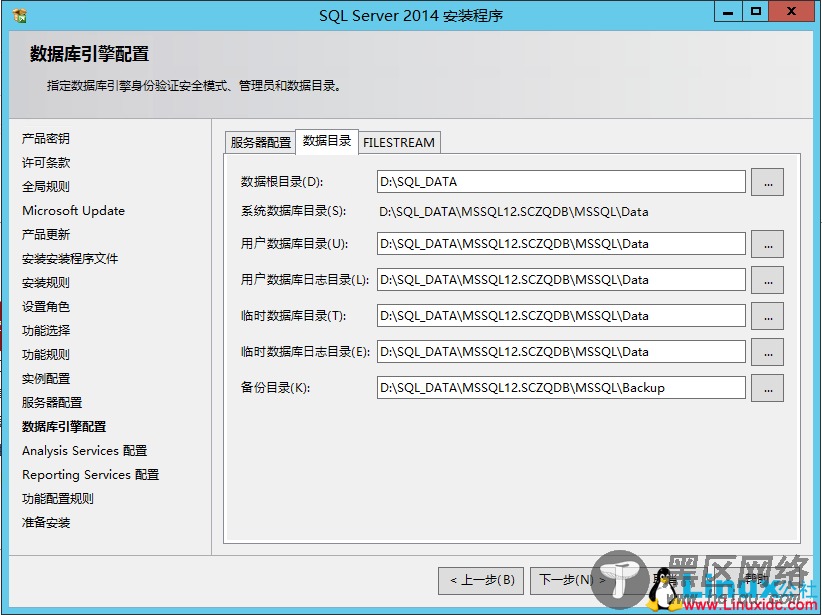Browse for the 数据根目录 folder
Image resolution: width=822 pixels, height=615 pixels.
pos(767,182)
